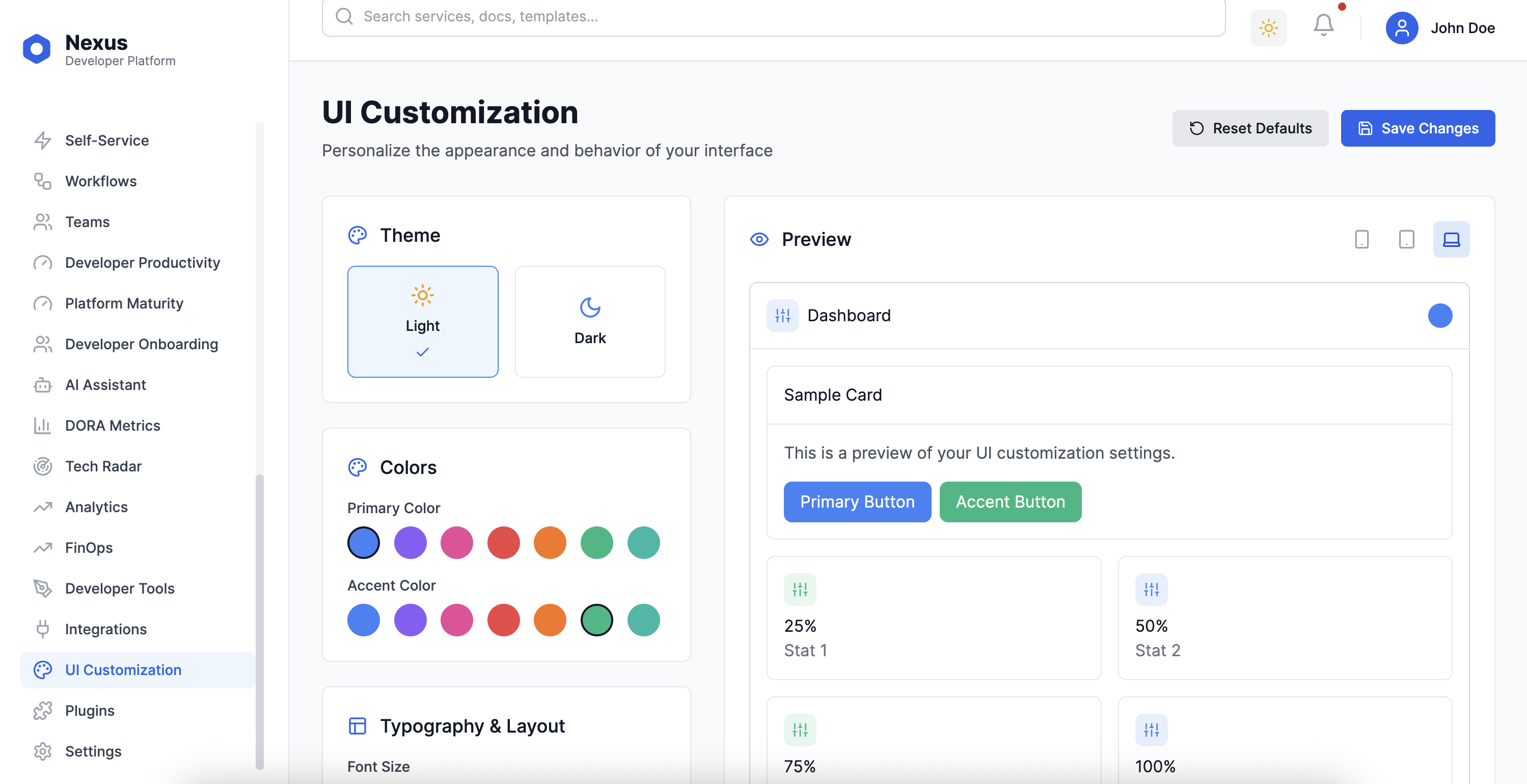The image size is (1527, 784).
Task: Go to DORA Metrics page
Action: [x=113, y=426]
